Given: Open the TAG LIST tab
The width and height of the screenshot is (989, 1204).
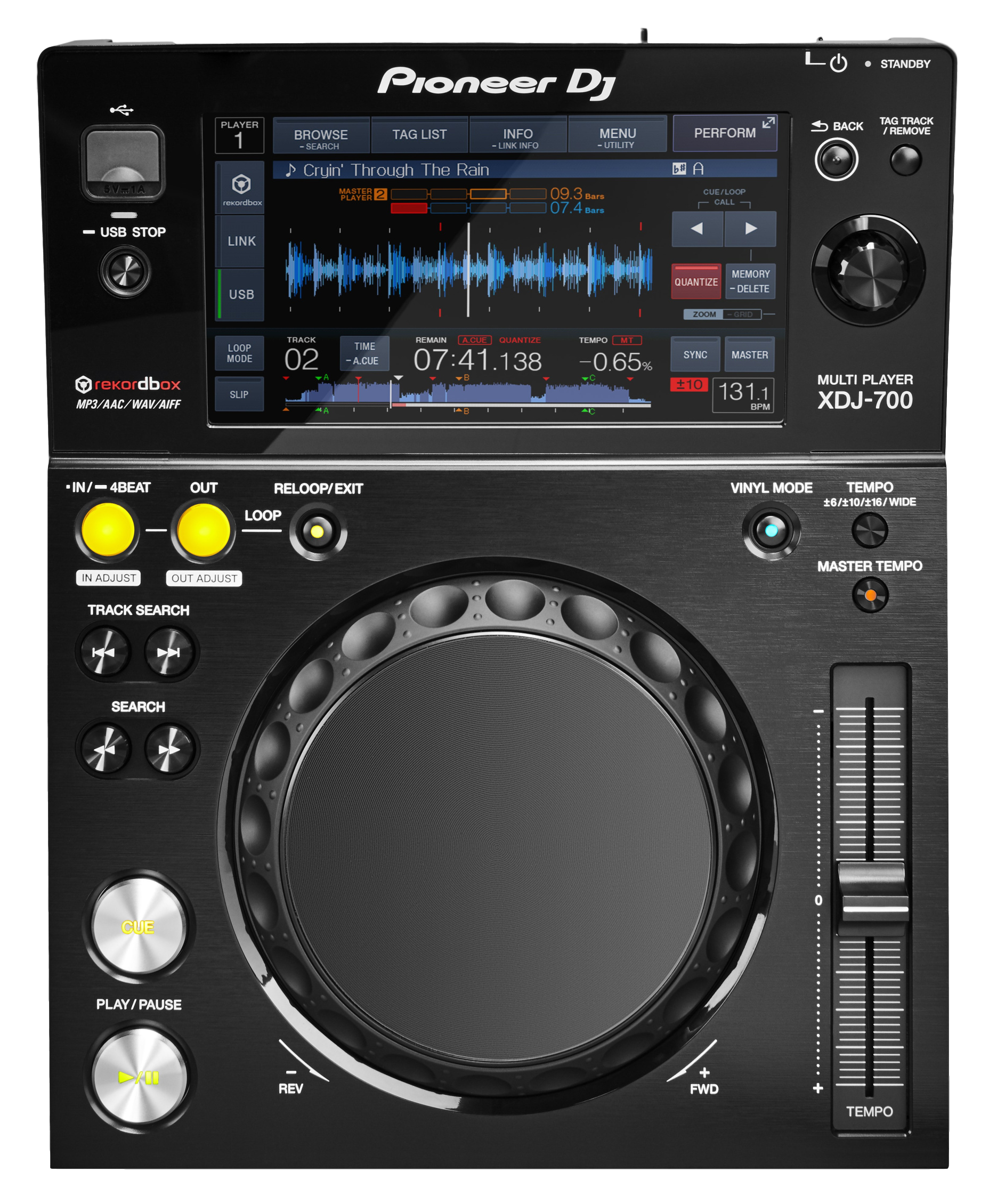Looking at the screenshot, I should tap(419, 135).
